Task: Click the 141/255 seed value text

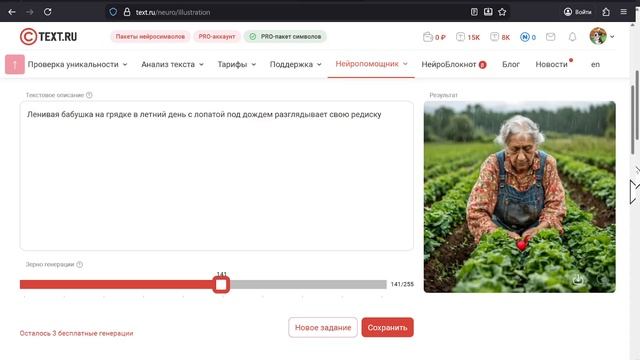Action: tap(402, 284)
